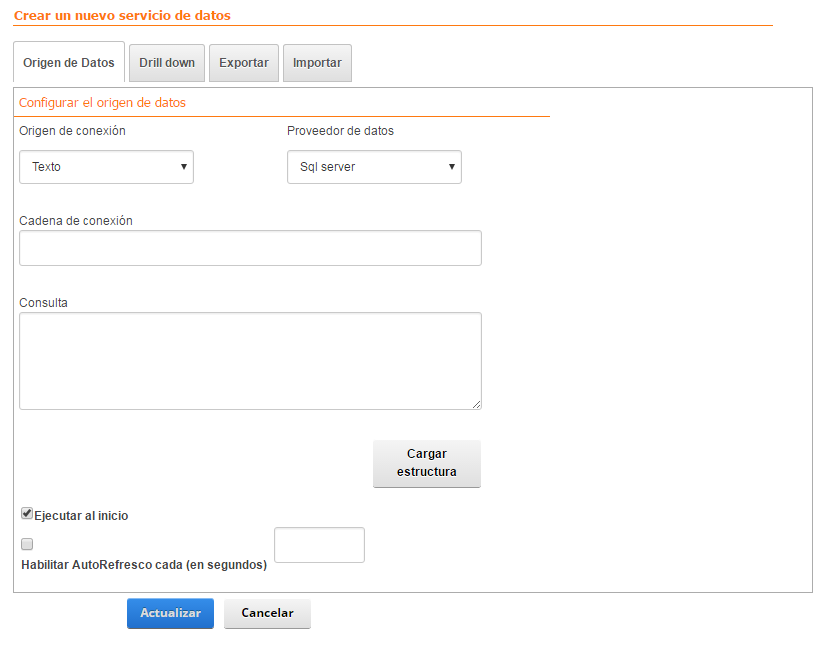Uncheck the Ejecutar al inicio checkbox
The image size is (830, 655).
(x=27, y=513)
